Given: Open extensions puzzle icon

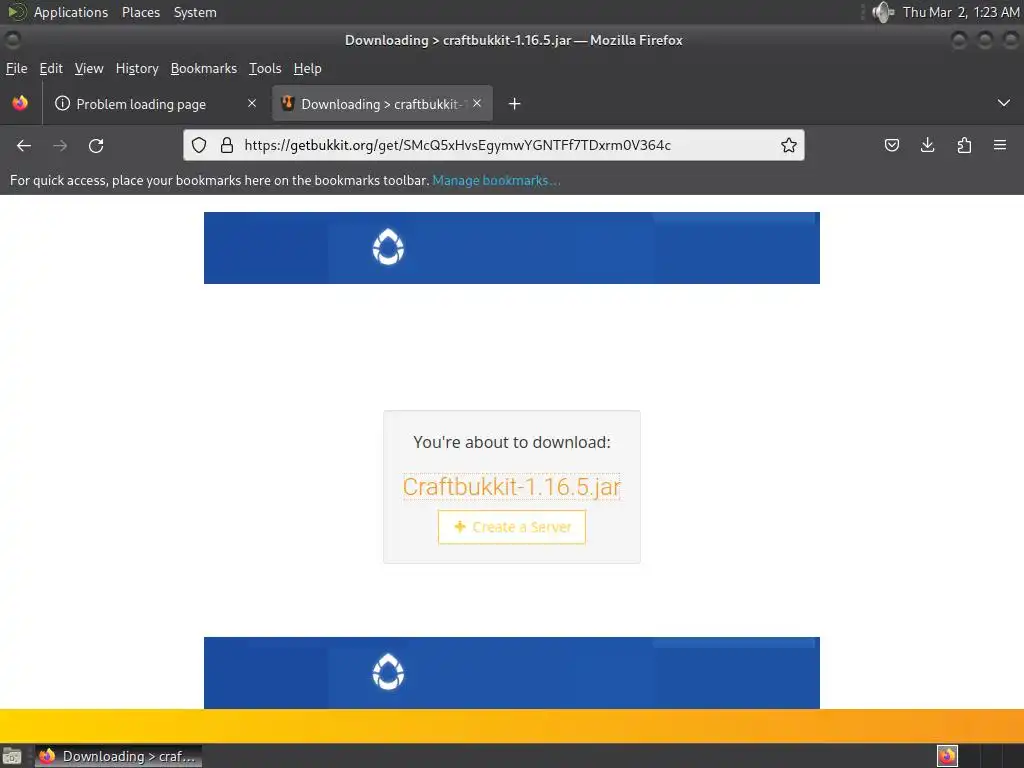Looking at the screenshot, I should pyautogui.click(x=964, y=145).
